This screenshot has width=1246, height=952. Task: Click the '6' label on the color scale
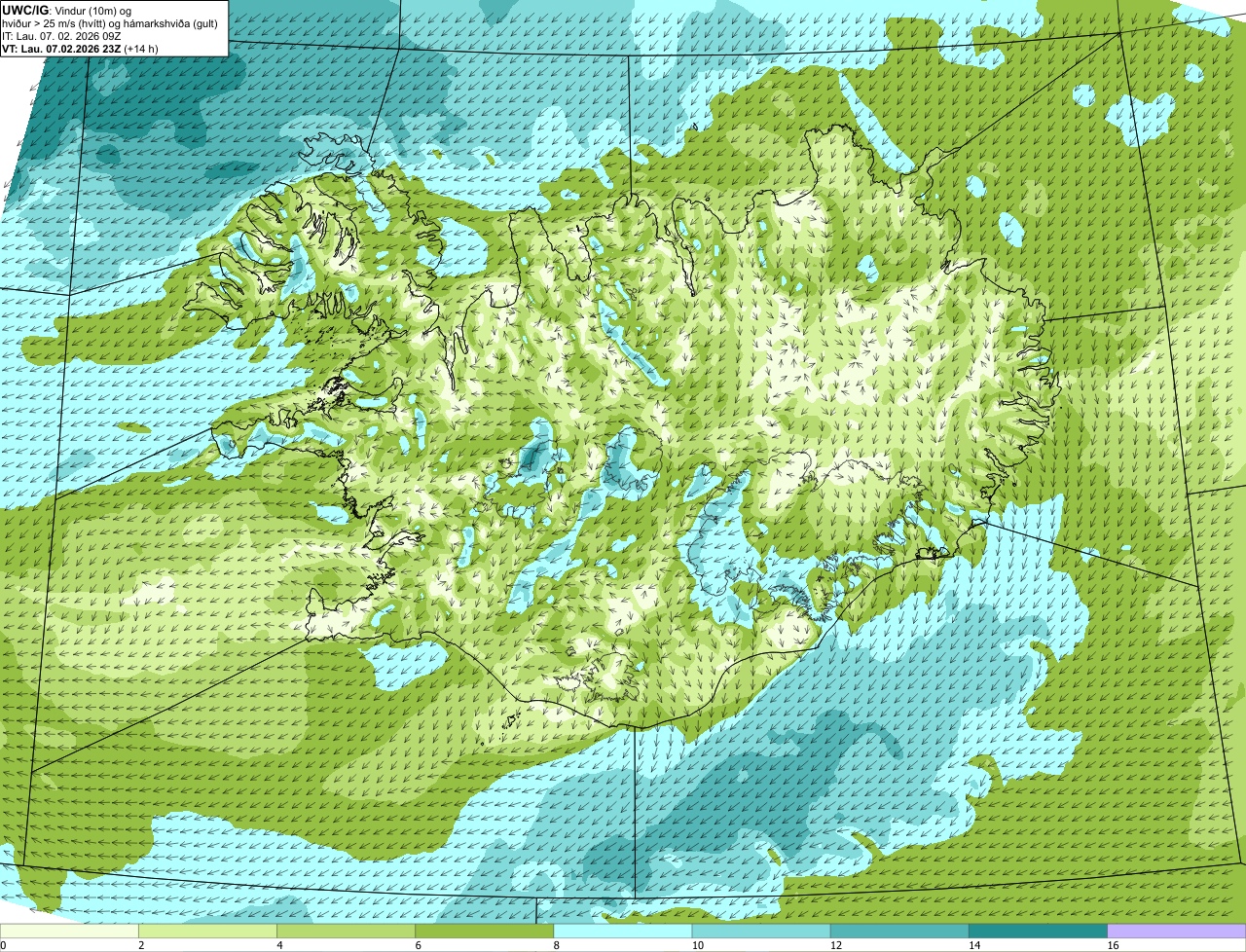(418, 945)
